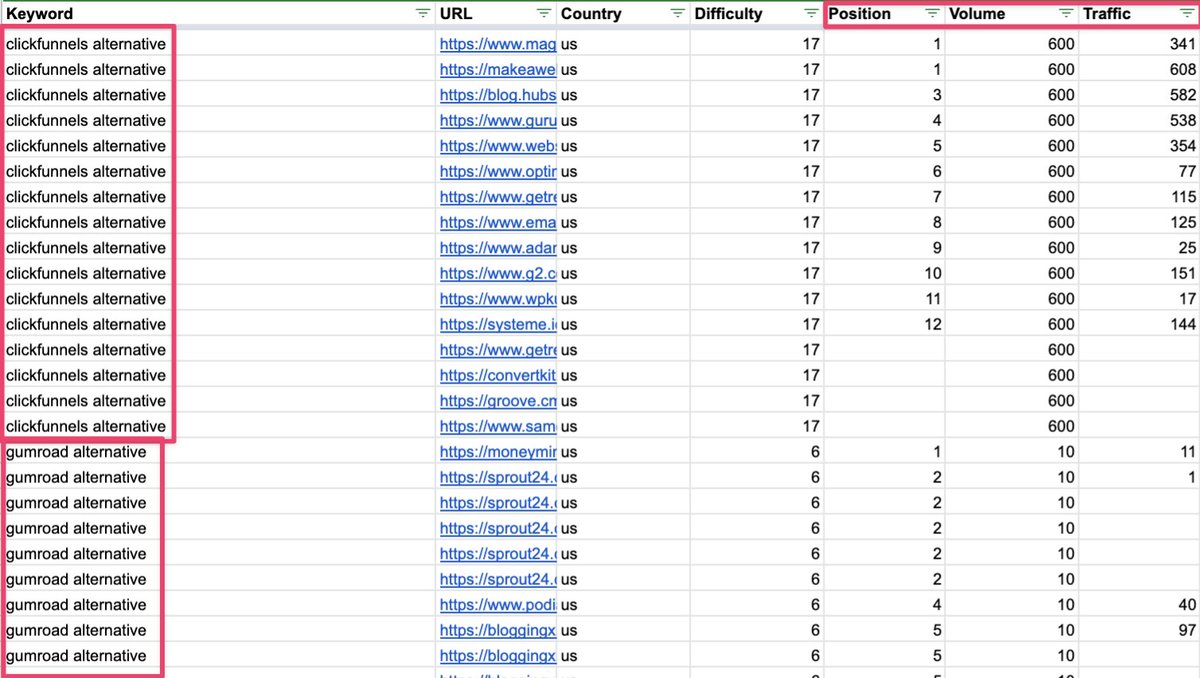
Task: Select traffic value 125
Action: 1183,222
